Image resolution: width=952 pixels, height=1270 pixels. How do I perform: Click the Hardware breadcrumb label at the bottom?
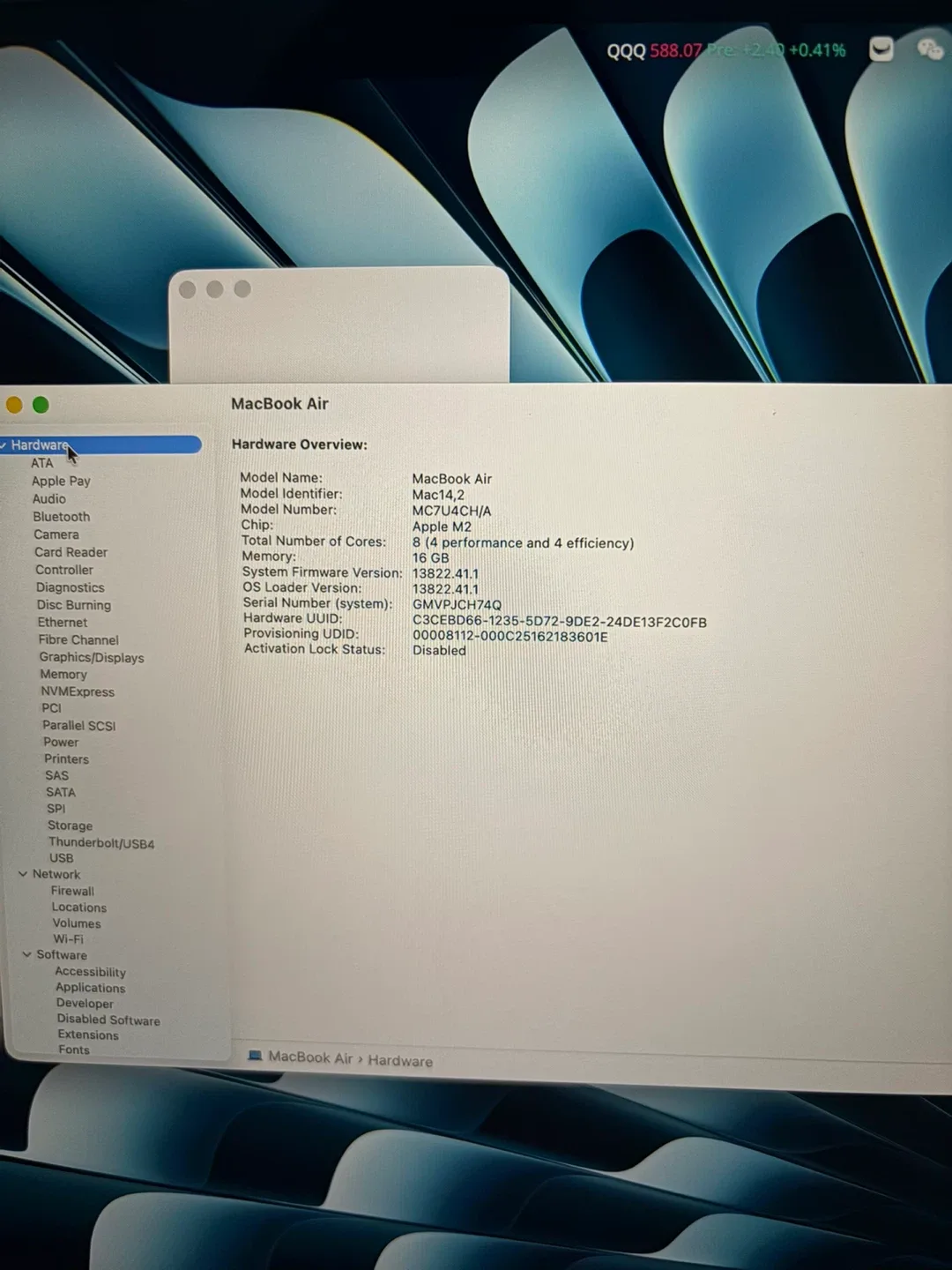(x=400, y=1061)
